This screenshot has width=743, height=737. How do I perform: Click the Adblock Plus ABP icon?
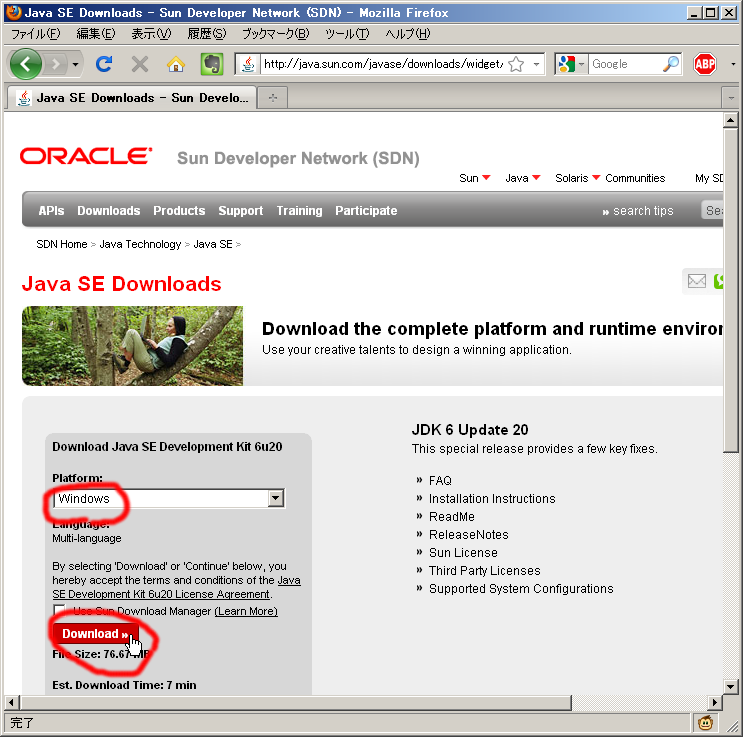705,64
